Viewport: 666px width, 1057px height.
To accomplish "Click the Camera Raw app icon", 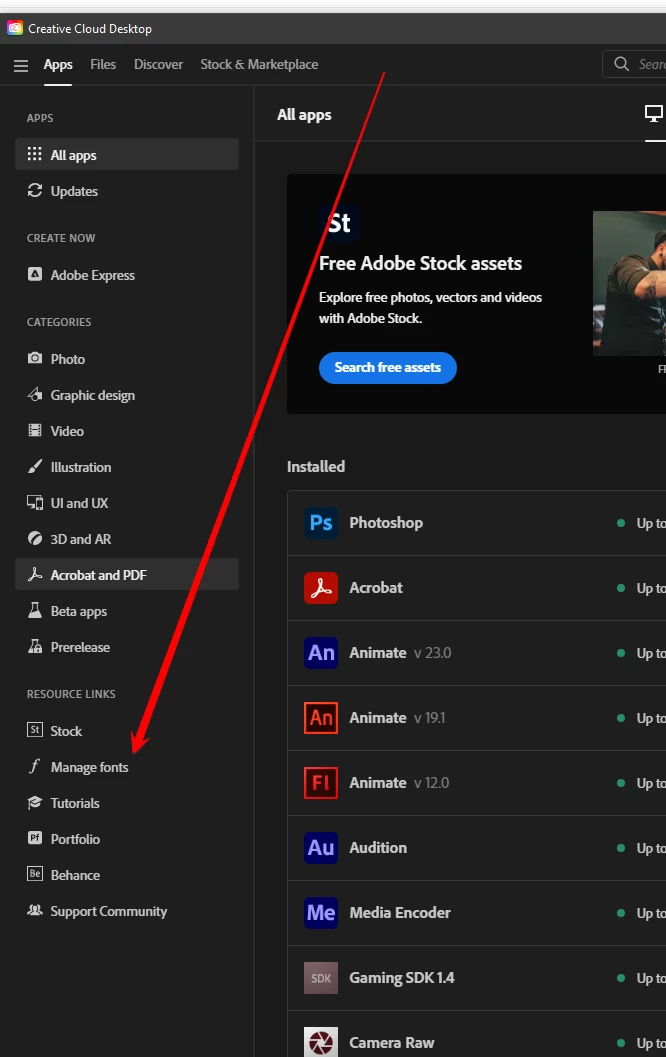I will pos(321,1042).
